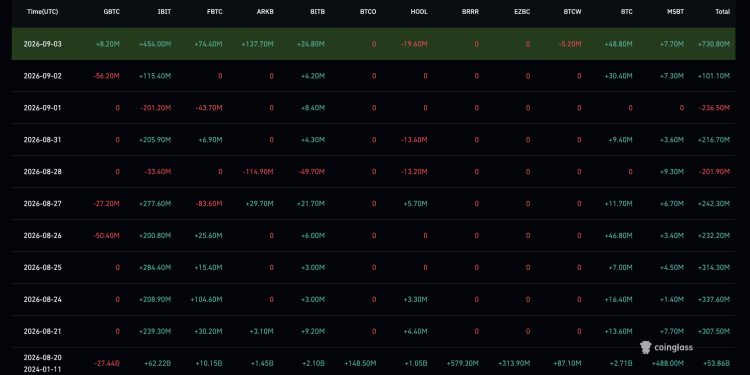Click the -5.20M BTCW value
The image size is (750, 375).
[570, 44]
